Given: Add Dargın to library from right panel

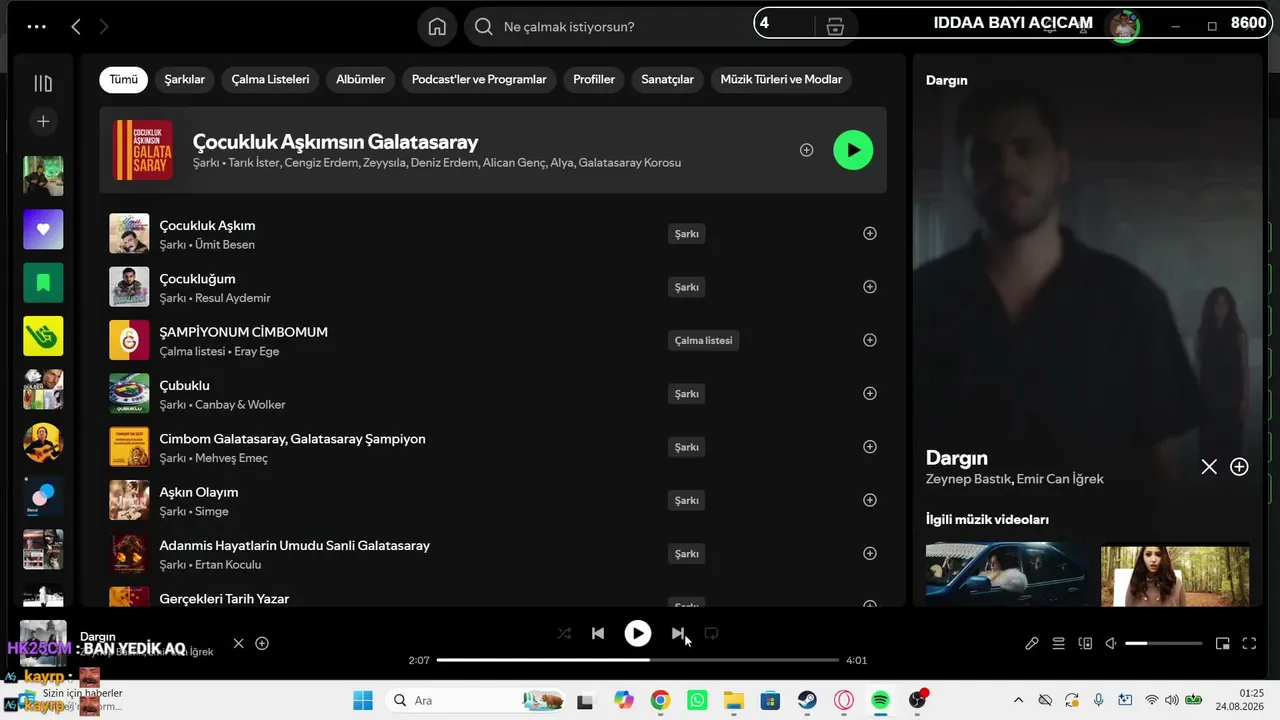Looking at the screenshot, I should [x=1239, y=467].
